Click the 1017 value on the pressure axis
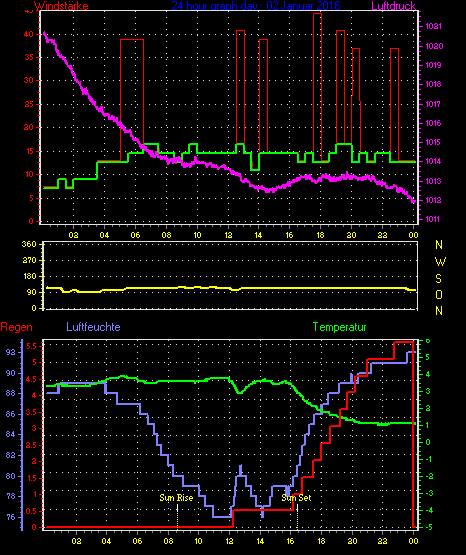Screen dimensions: 466x555 433,104
